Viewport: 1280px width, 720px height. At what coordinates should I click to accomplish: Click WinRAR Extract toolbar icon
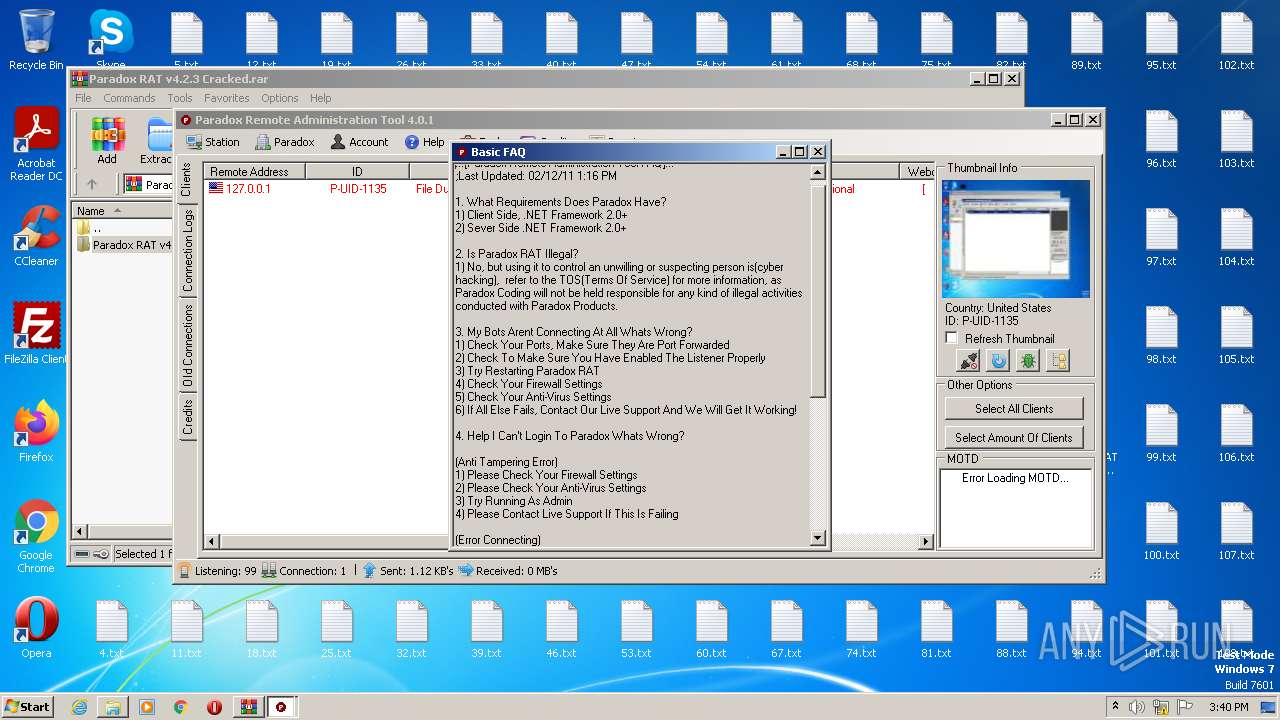tap(155, 141)
